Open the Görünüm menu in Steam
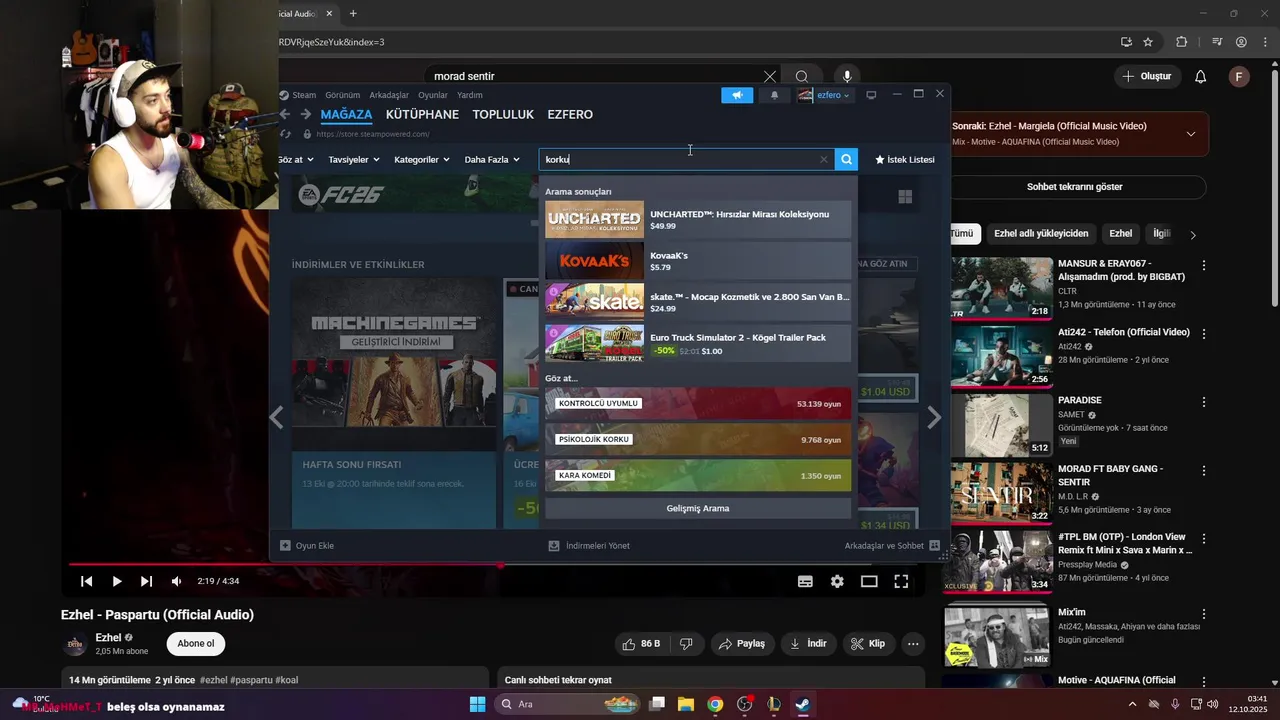 (342, 95)
